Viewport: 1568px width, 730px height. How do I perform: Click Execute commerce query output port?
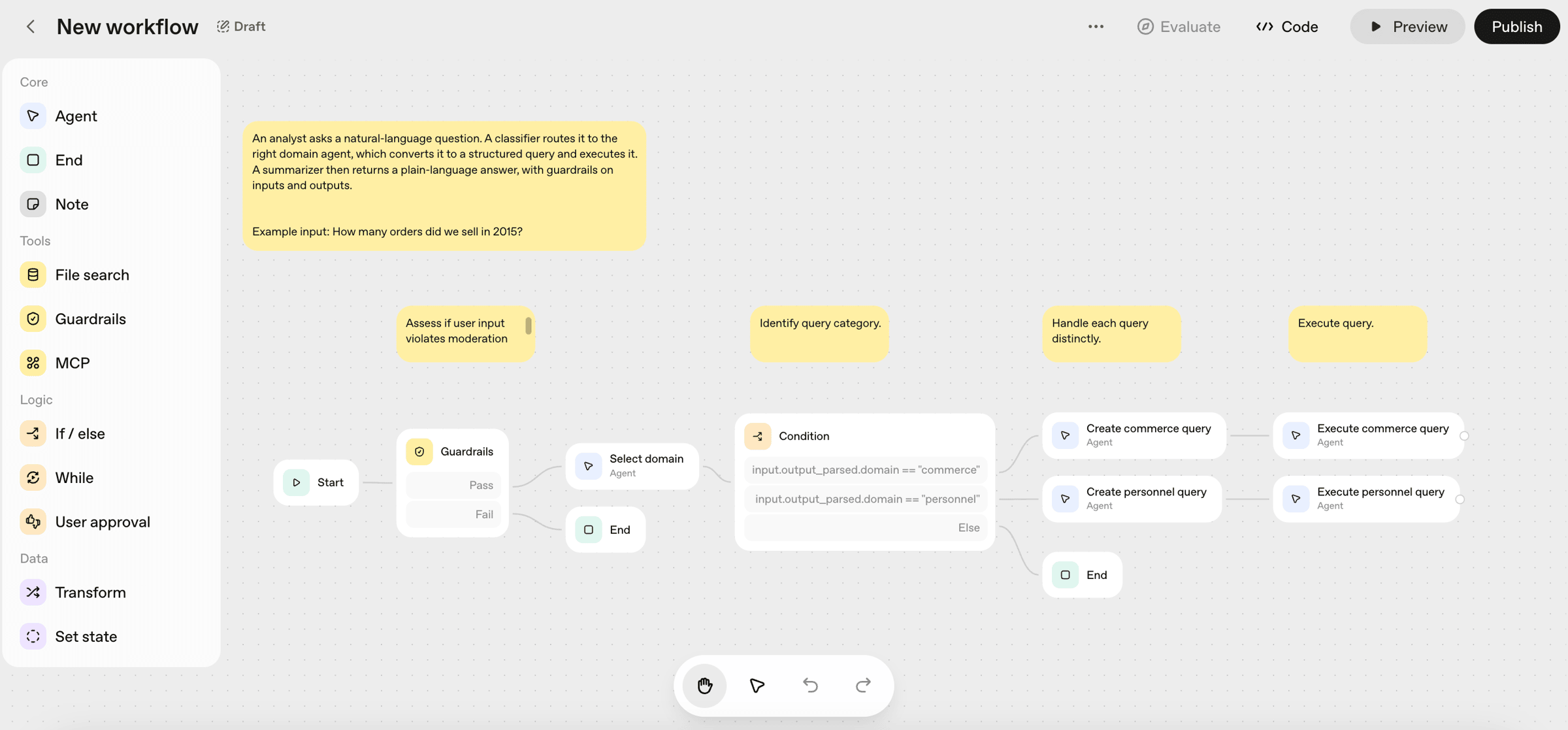click(x=1464, y=436)
